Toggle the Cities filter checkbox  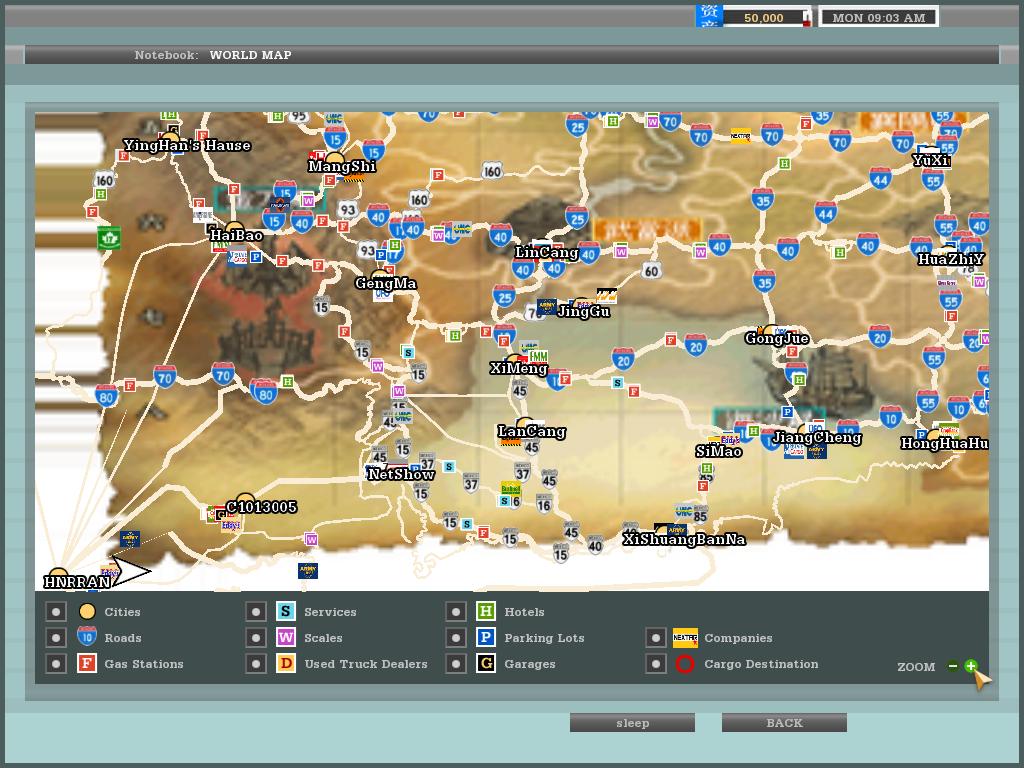(56, 612)
